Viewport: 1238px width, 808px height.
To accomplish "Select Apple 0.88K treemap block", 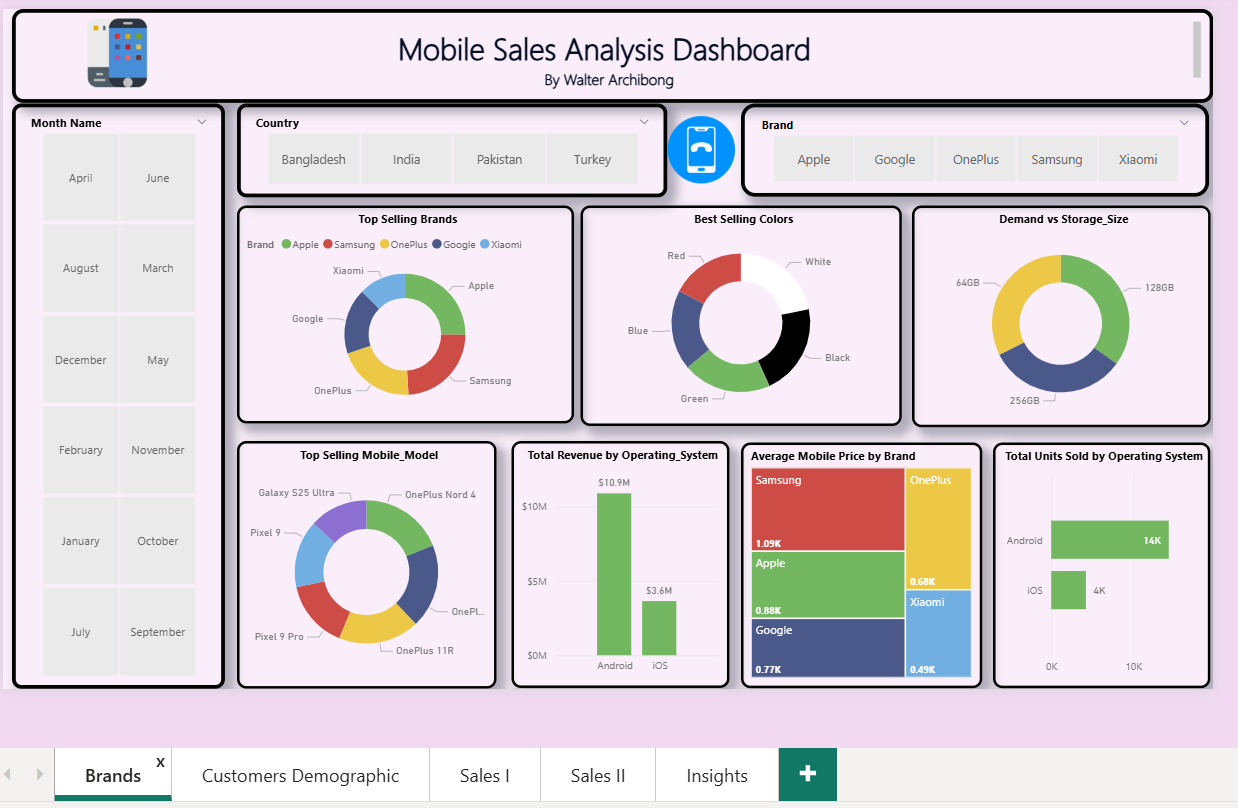I will coord(828,585).
